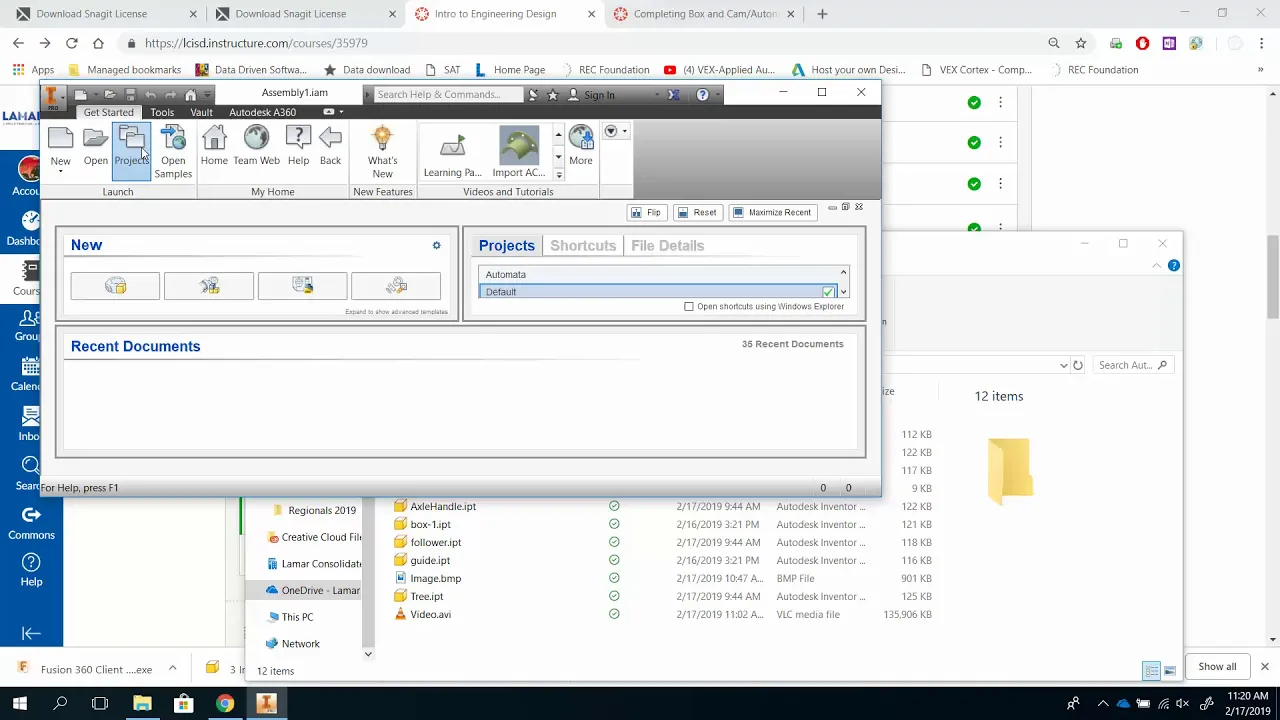Click the Search box in File Explorer
The width and height of the screenshot is (1280, 720).
click(x=1132, y=365)
